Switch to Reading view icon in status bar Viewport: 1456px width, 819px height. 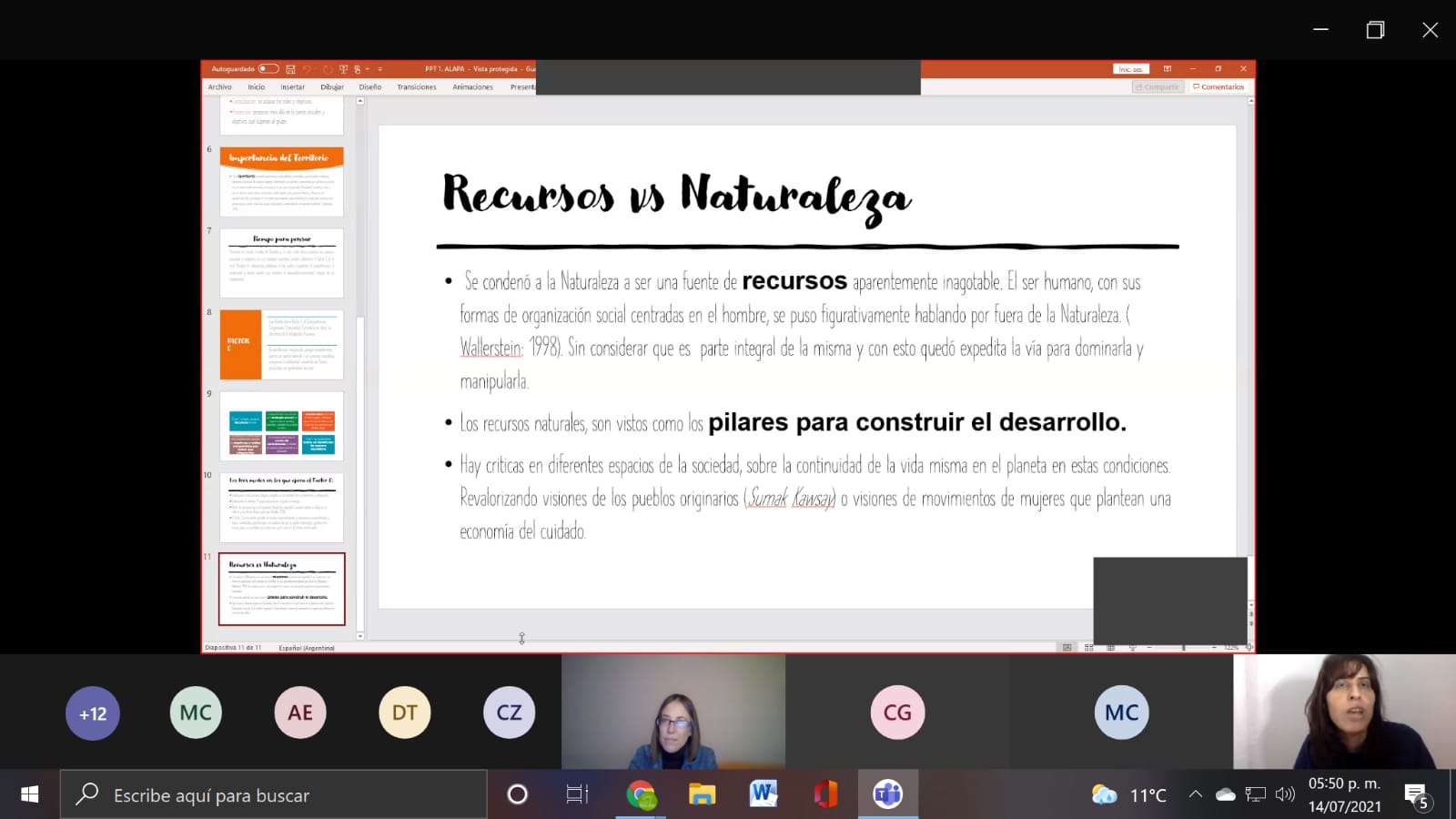click(x=1110, y=648)
